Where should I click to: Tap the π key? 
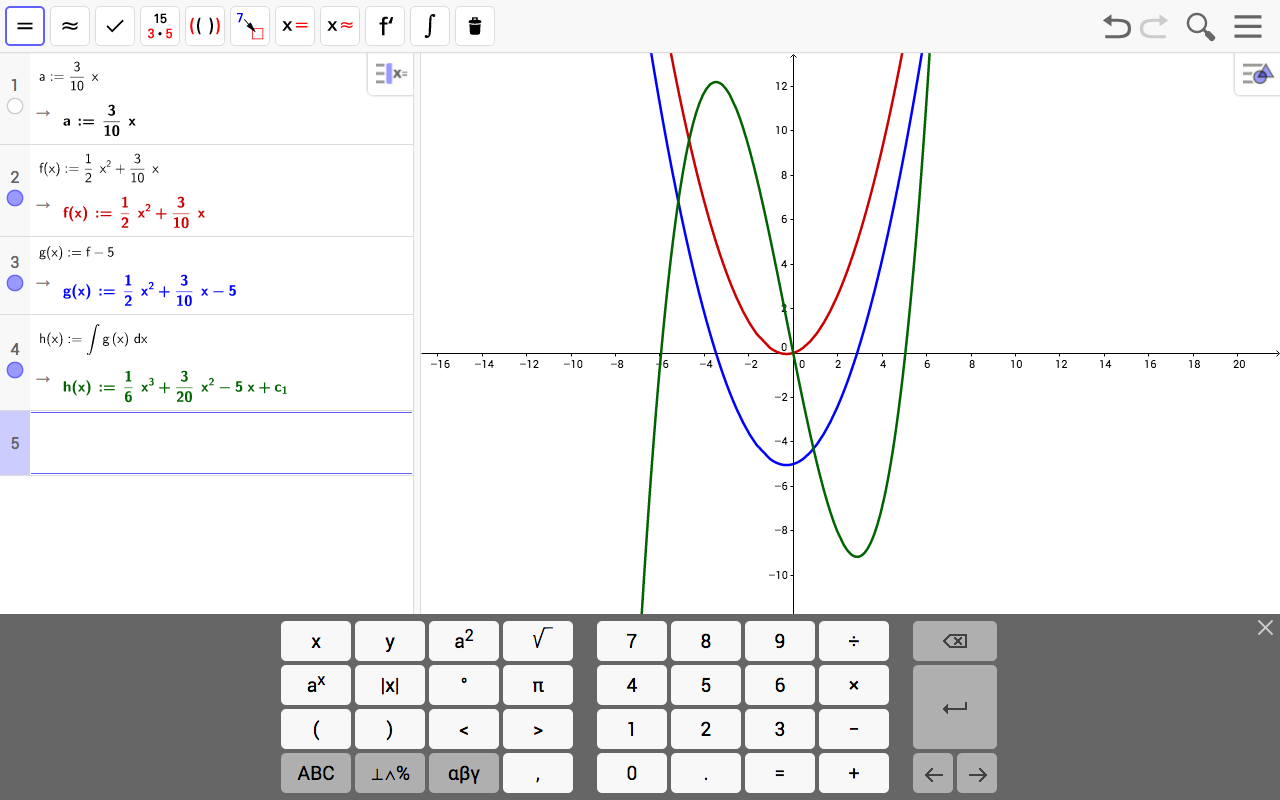(538, 685)
